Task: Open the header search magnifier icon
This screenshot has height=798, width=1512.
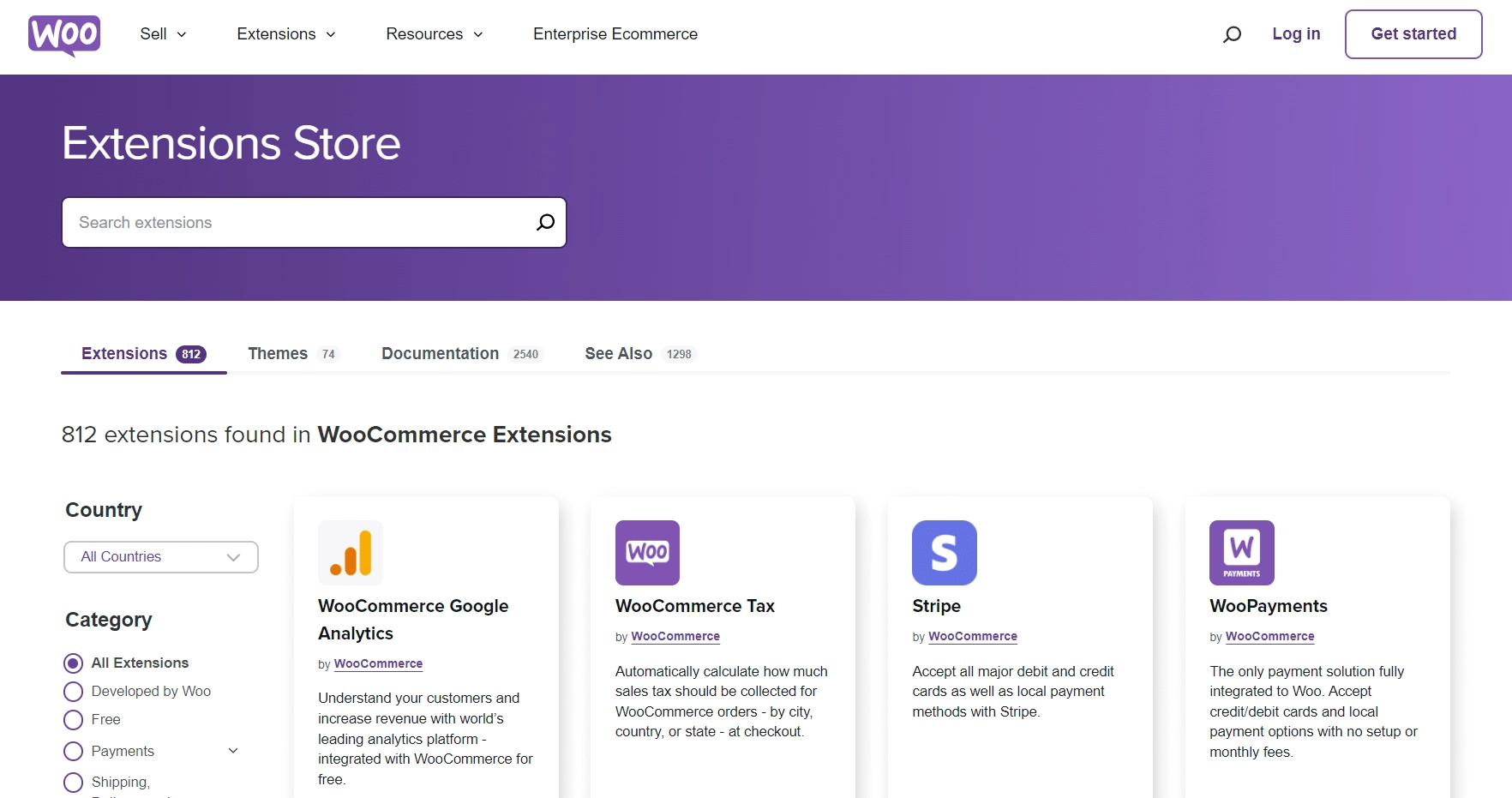Action: [x=1232, y=34]
